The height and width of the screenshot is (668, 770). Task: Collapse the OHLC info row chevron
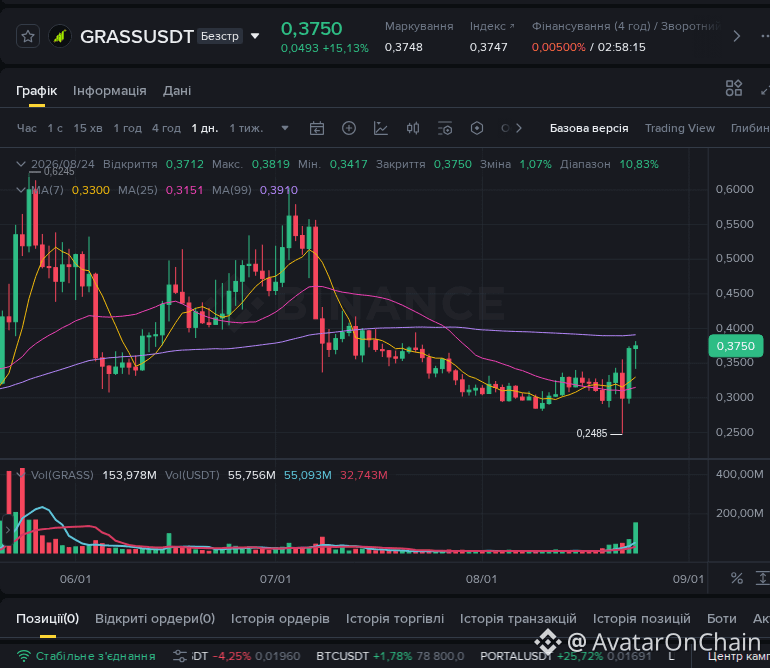(21, 164)
